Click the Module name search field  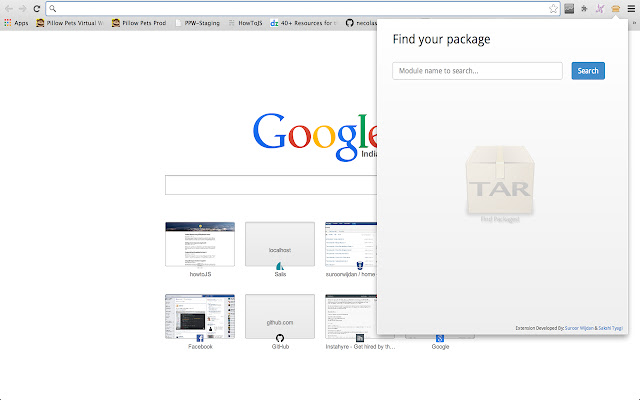[477, 71]
